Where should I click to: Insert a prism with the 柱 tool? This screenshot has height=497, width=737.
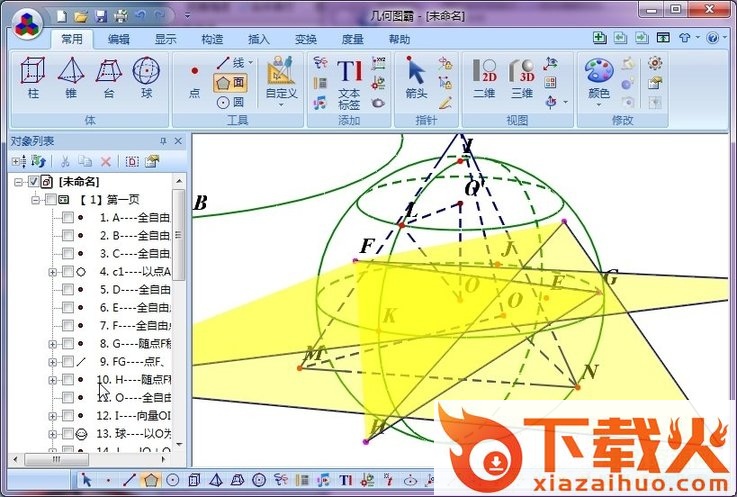(33, 78)
